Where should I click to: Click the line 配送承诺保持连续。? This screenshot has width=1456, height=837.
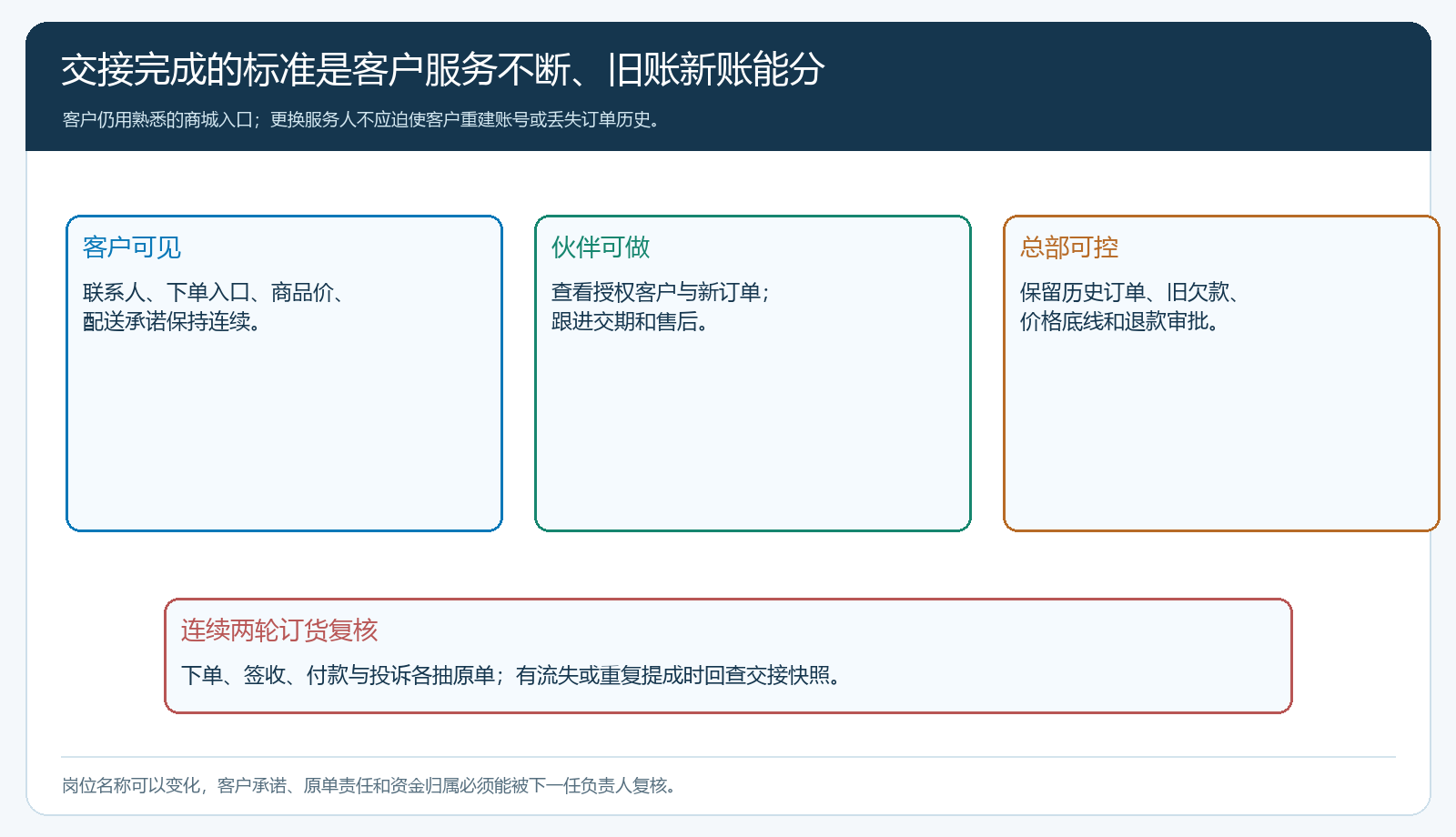[173, 321]
